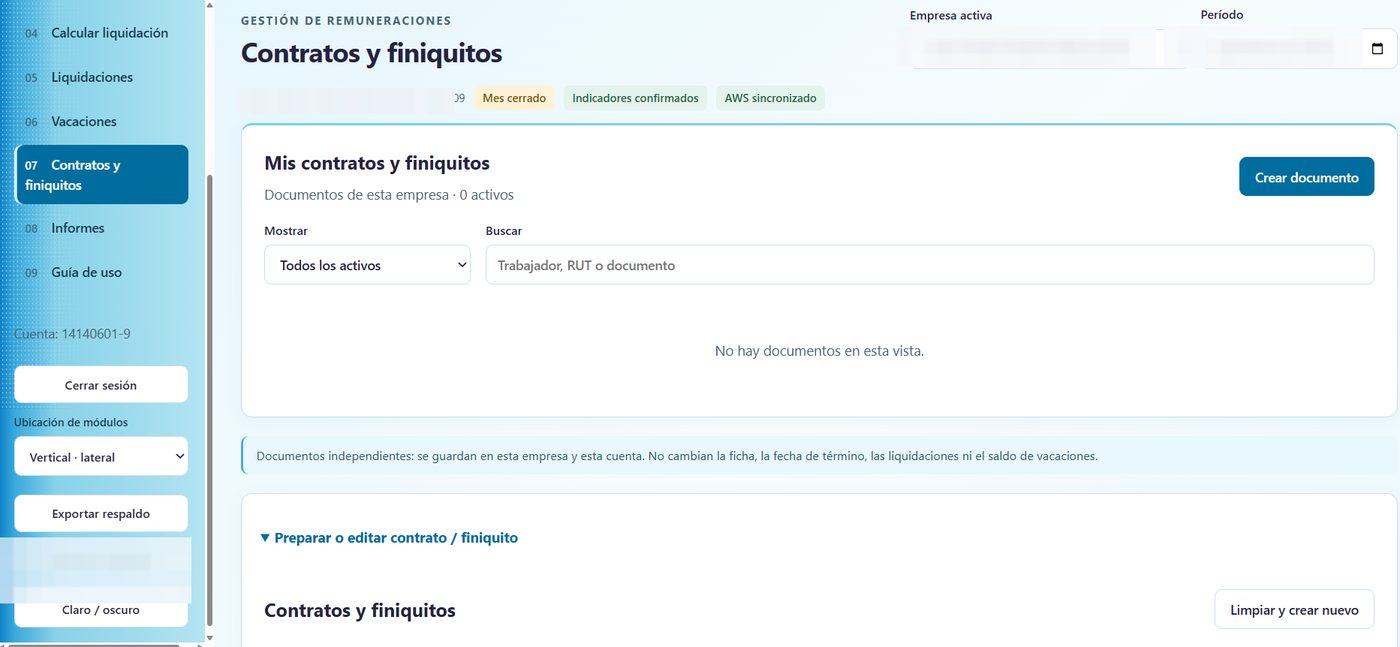Open the Período calendar picker icon
Screen dimensions: 1400x647
1377,48
